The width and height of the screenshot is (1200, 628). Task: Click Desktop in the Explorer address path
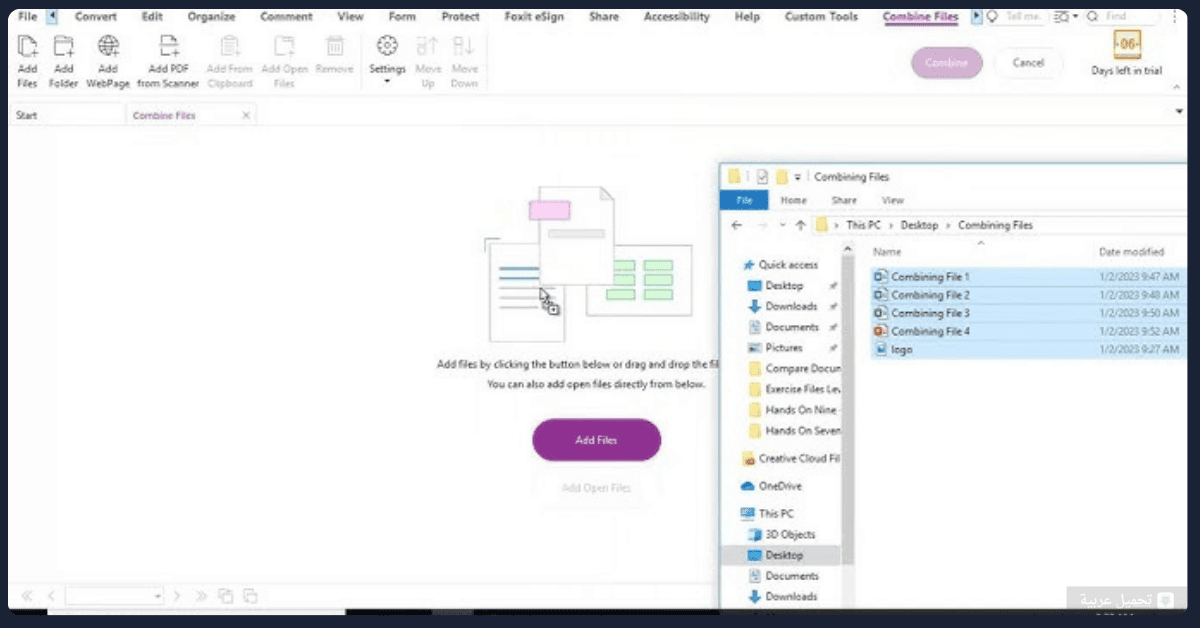[x=919, y=225]
